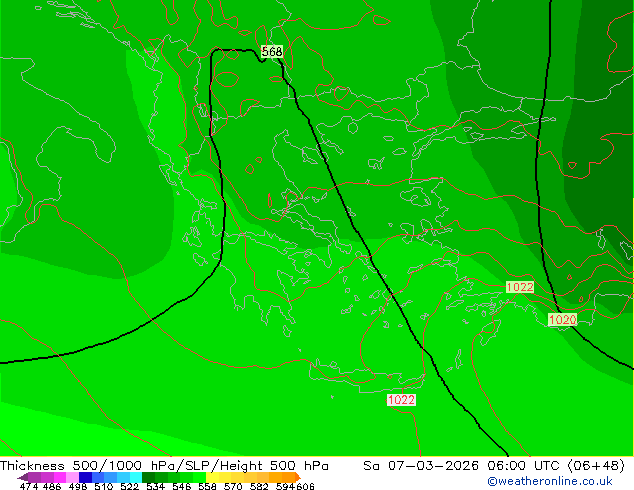Viewport: 634px width, 490px height.
Task: Click the 546 legend value
Action: click(x=182, y=486)
